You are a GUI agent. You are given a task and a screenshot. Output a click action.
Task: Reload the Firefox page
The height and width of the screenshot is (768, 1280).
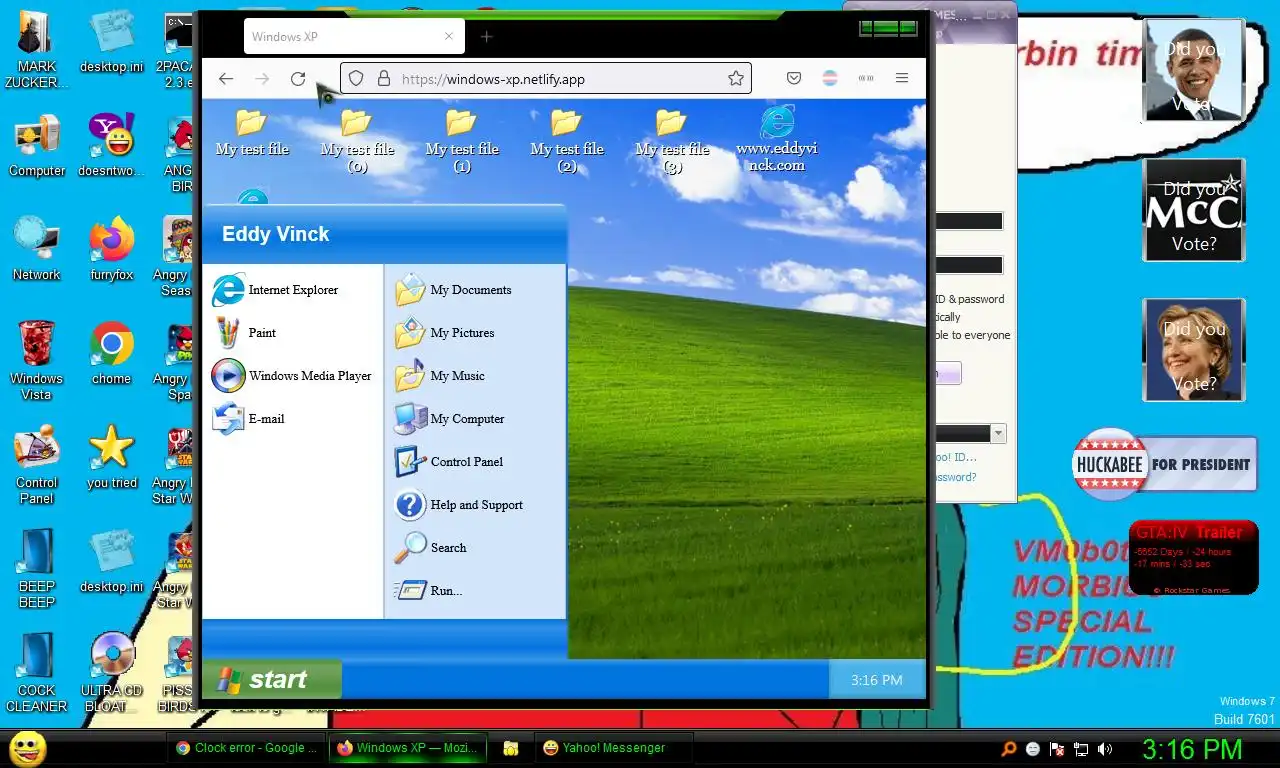(x=298, y=79)
